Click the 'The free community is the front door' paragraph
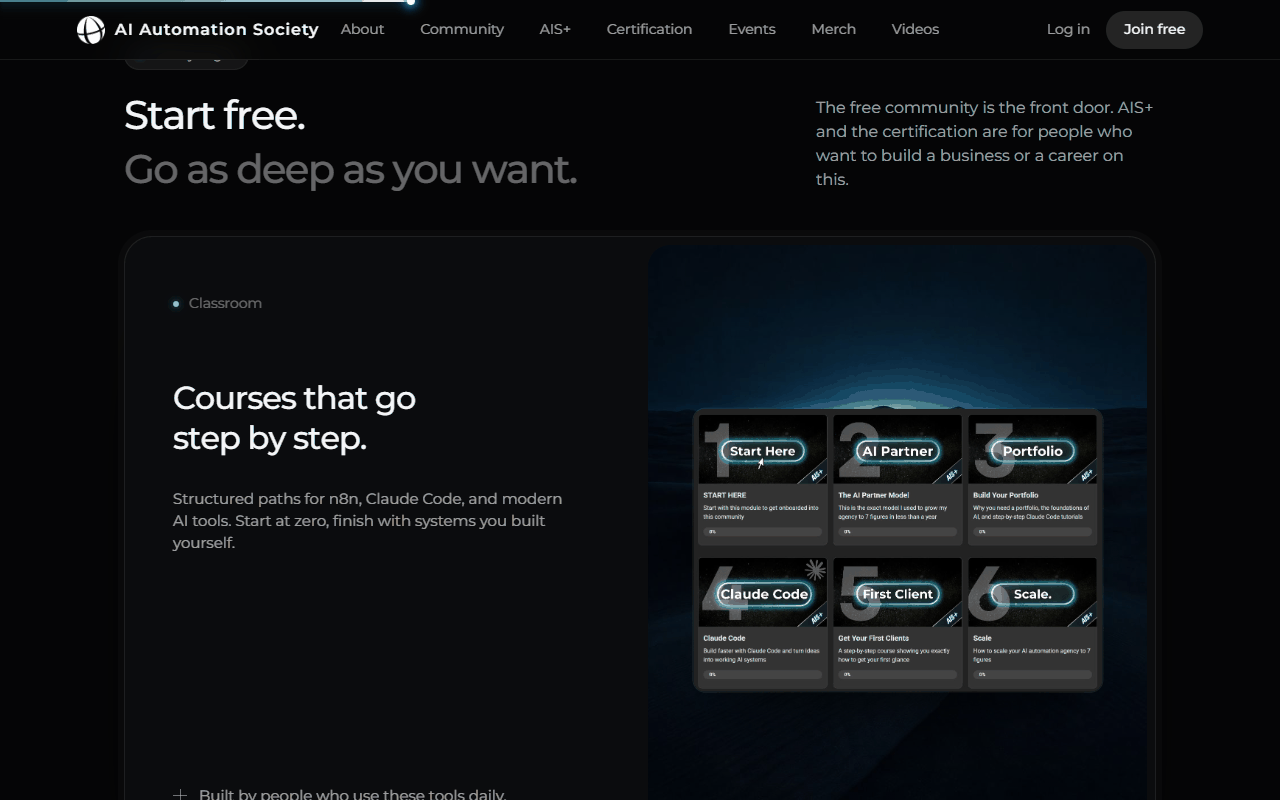This screenshot has width=1280, height=800. [985, 143]
